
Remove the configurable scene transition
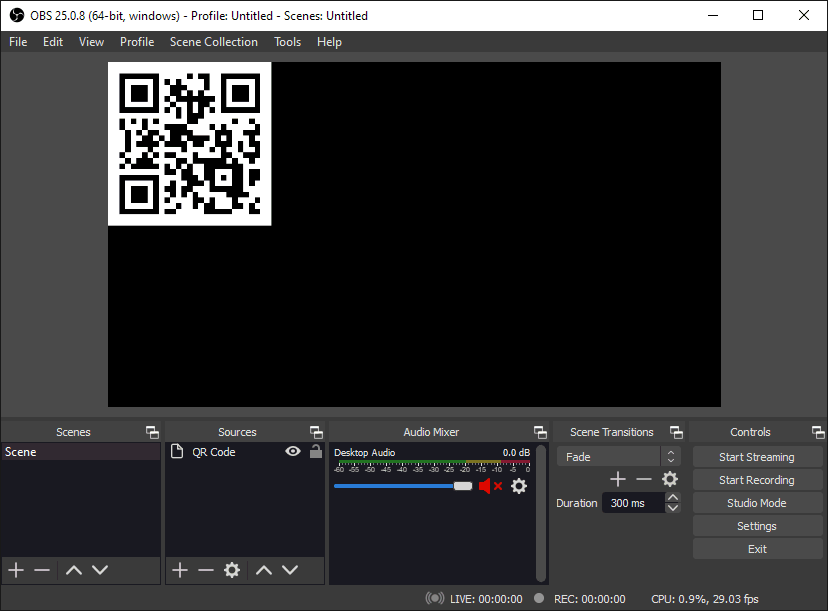(644, 480)
